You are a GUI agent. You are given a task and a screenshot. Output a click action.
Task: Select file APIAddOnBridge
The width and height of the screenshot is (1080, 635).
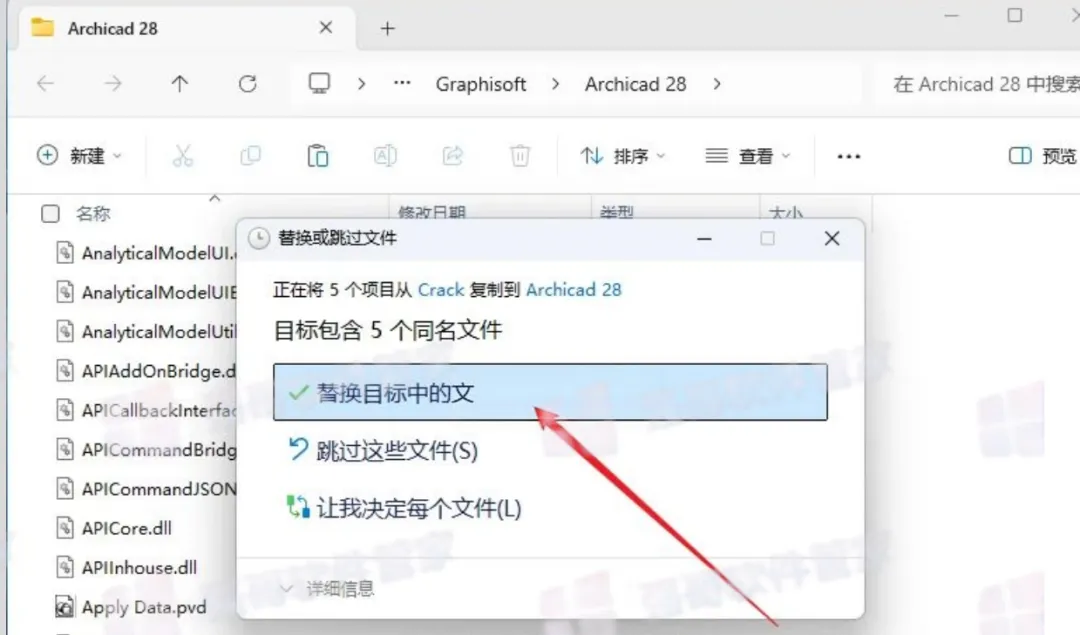coord(159,371)
